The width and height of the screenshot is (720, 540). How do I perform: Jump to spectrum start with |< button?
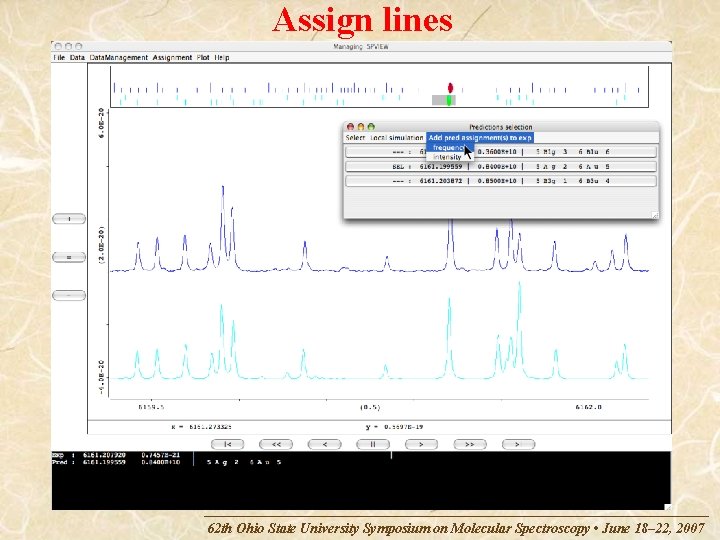[x=227, y=444]
